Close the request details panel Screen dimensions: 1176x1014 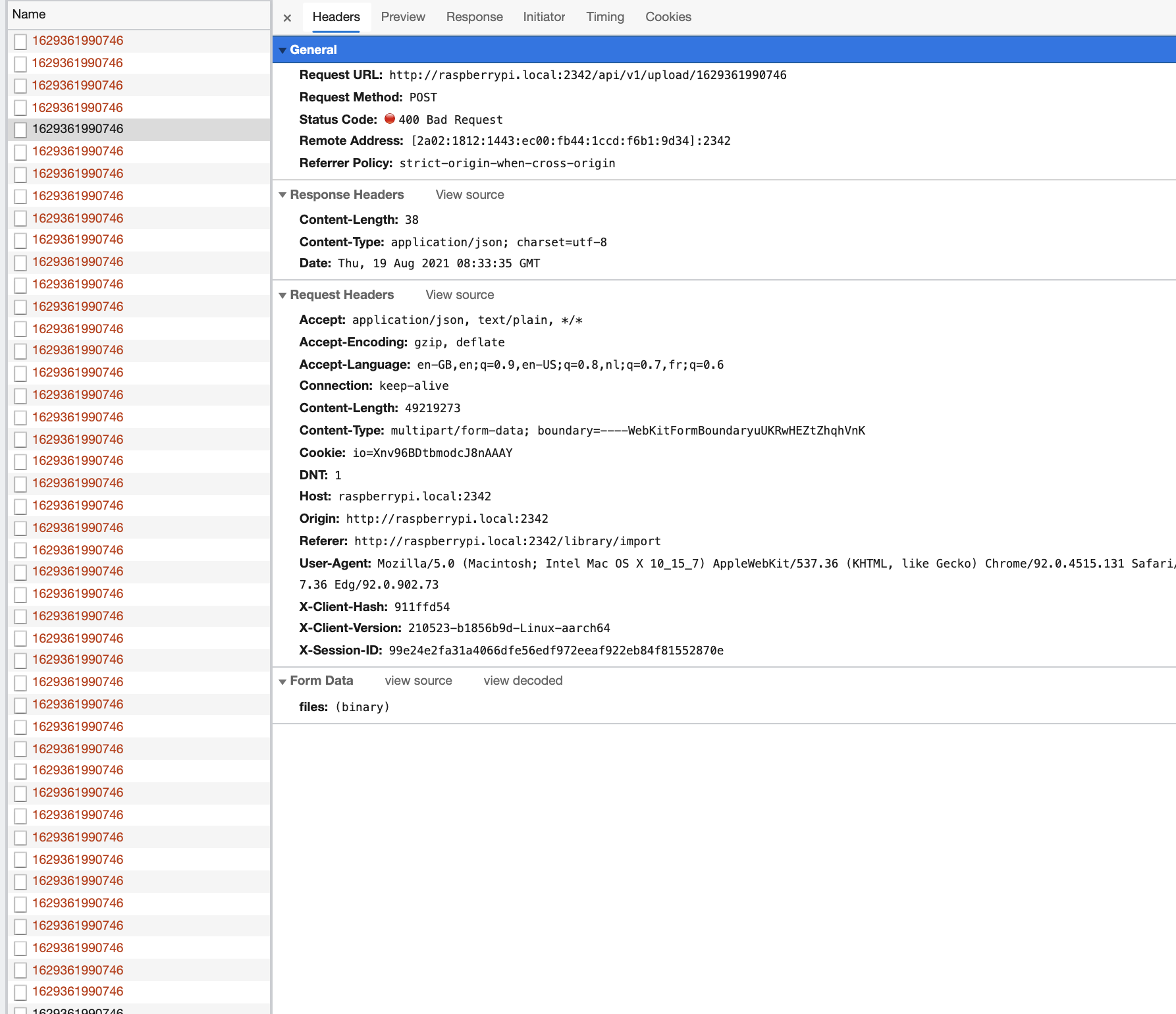287,18
